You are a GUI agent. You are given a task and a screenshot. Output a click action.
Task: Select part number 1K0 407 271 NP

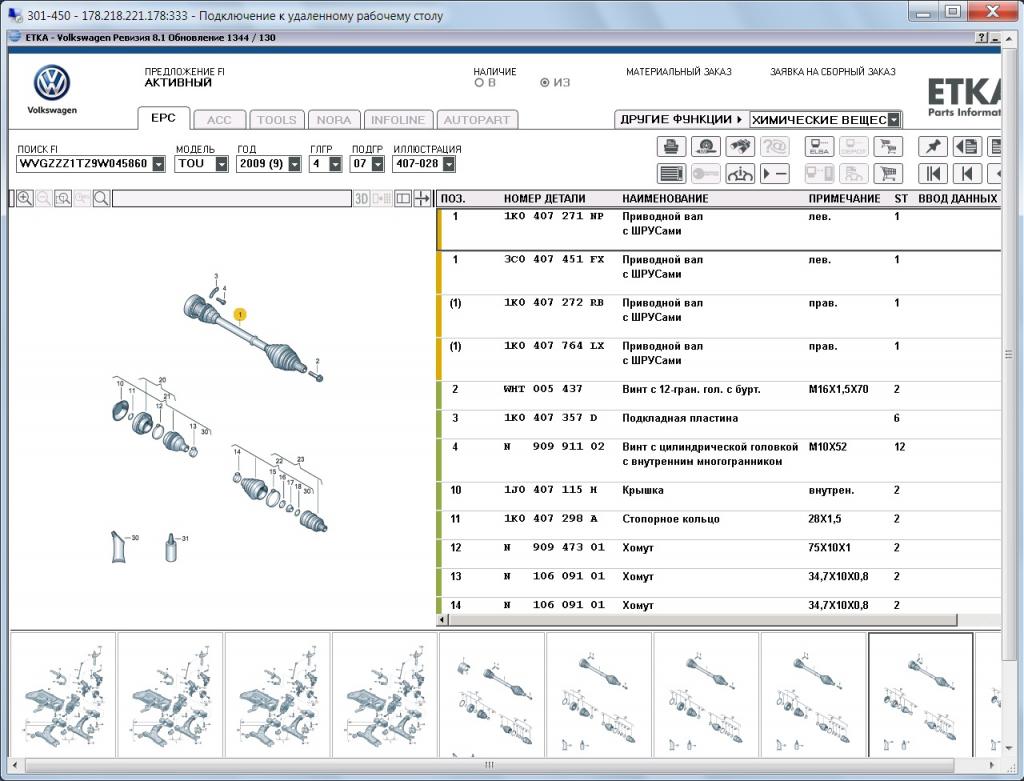pyautogui.click(x=554, y=216)
